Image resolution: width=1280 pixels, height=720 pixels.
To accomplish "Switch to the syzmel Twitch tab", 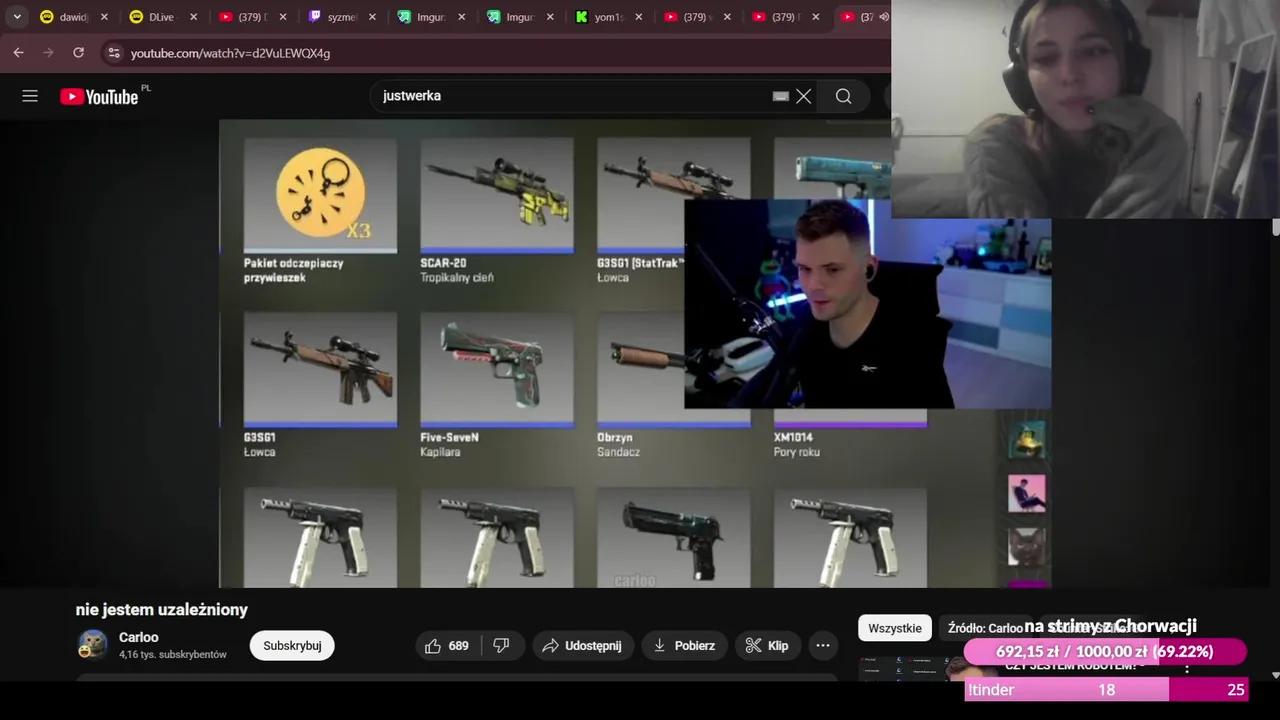I will (332, 17).
